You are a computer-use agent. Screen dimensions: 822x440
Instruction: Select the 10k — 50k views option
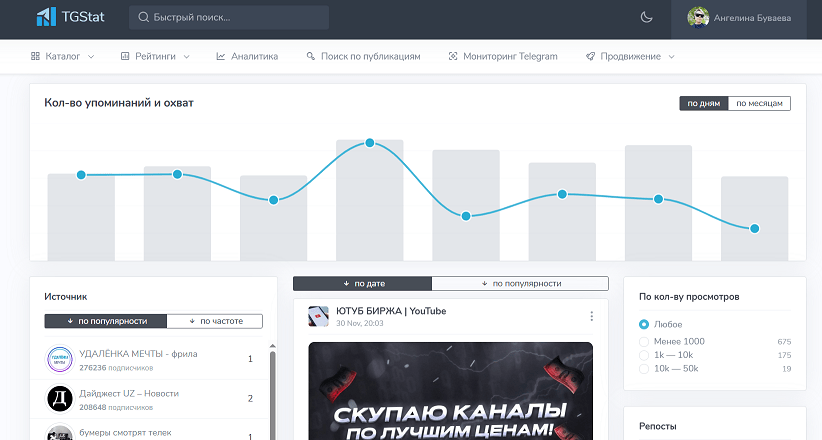644,369
